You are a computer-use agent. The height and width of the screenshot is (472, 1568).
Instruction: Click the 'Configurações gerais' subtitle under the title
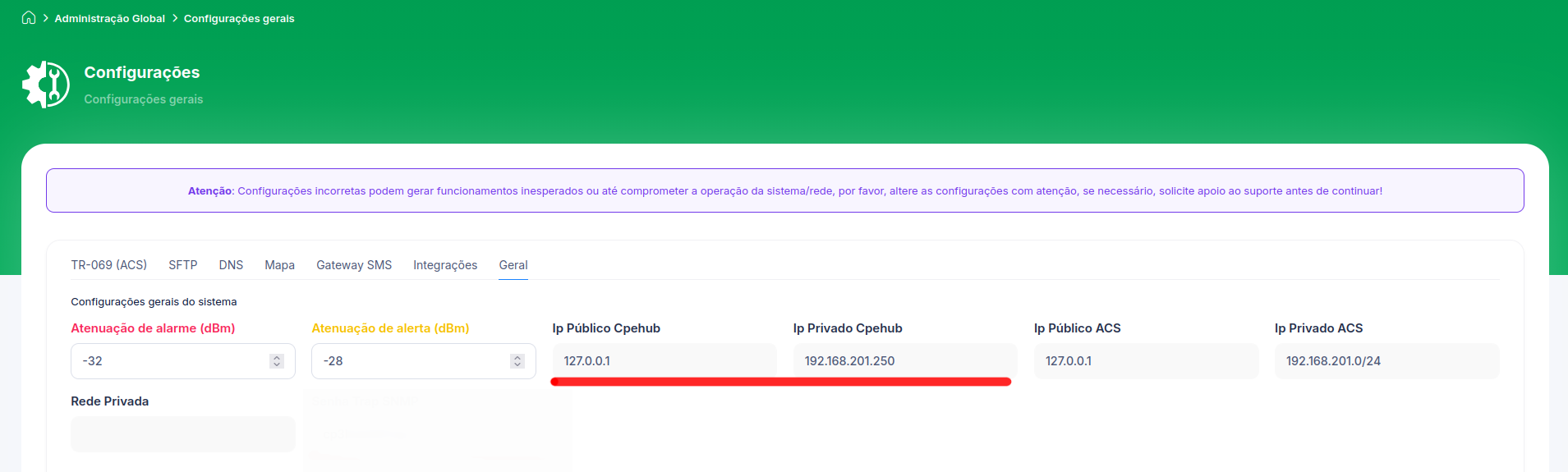[x=144, y=99]
